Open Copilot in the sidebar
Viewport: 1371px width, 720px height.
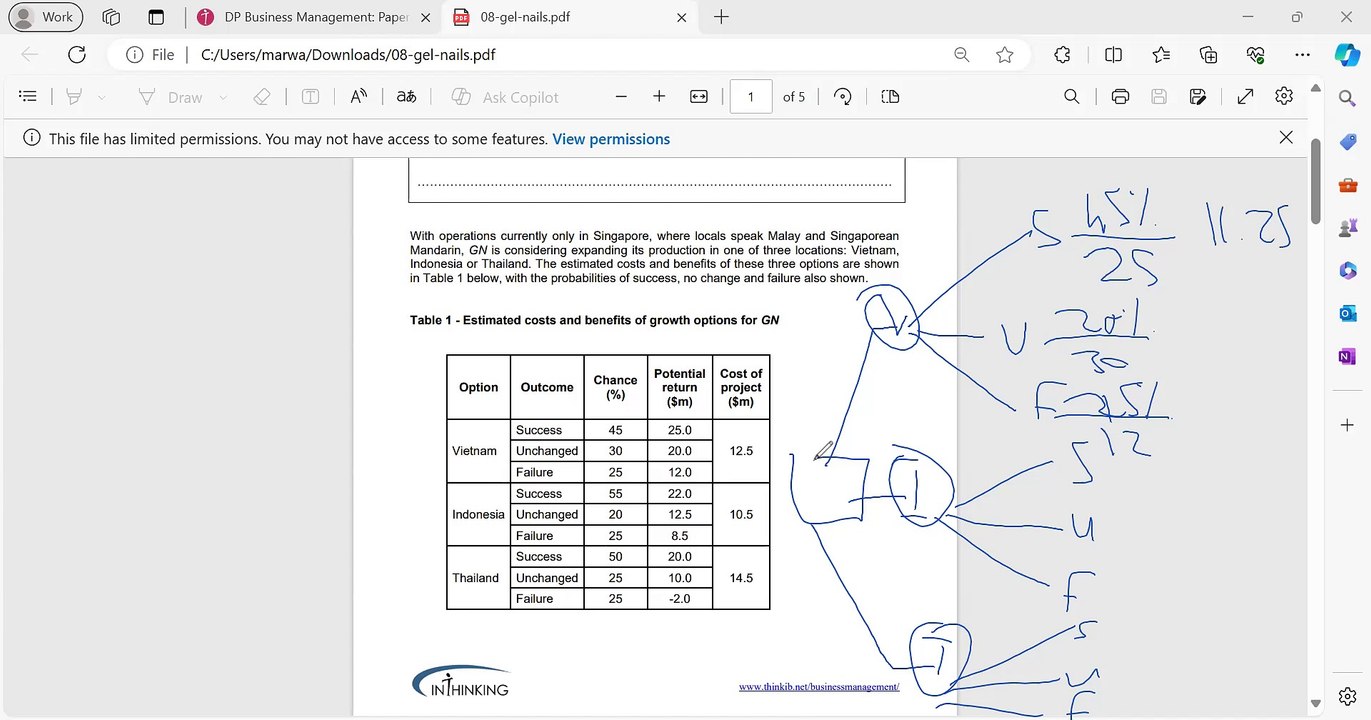click(1347, 55)
